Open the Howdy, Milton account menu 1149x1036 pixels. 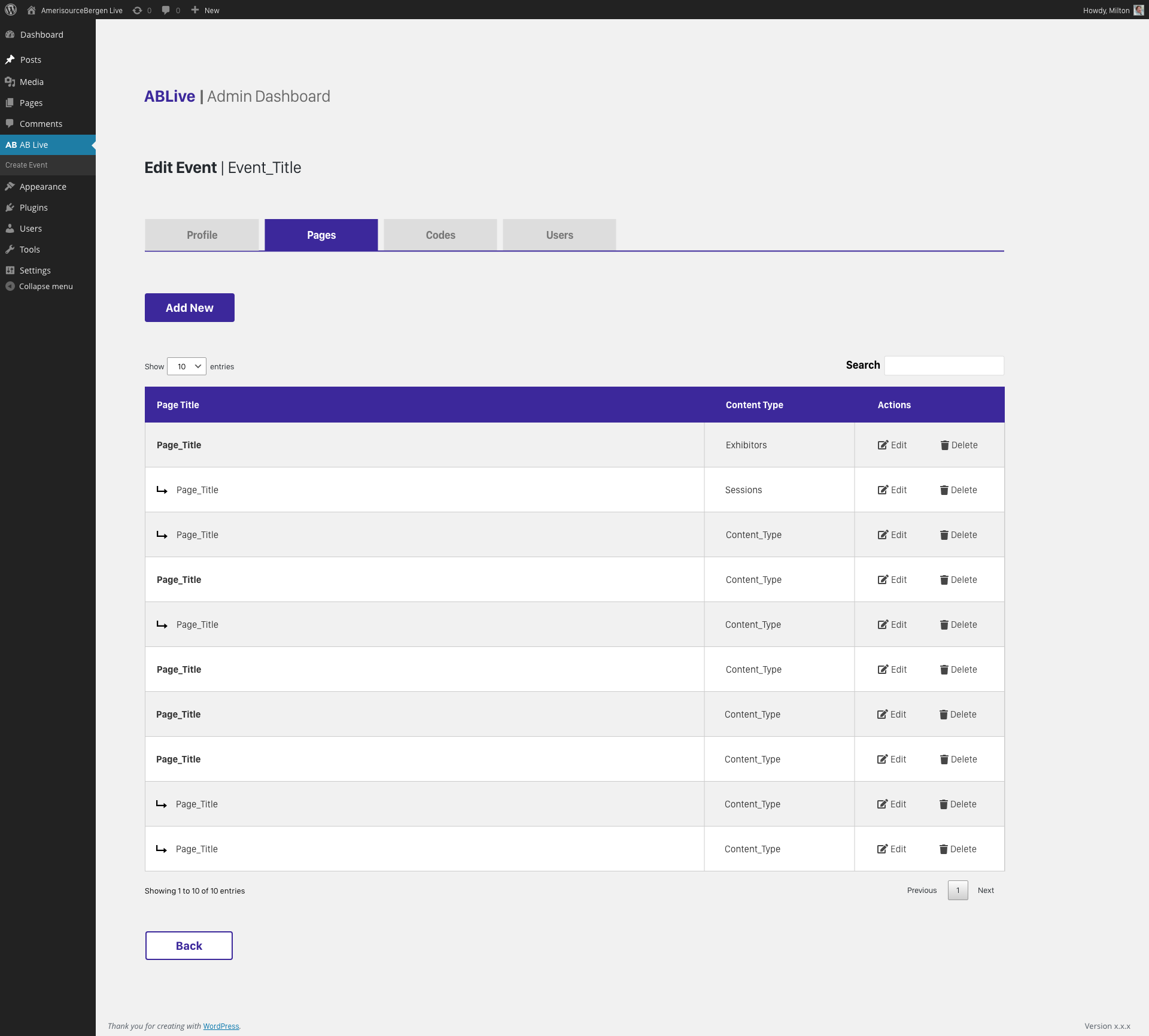coord(1106,10)
